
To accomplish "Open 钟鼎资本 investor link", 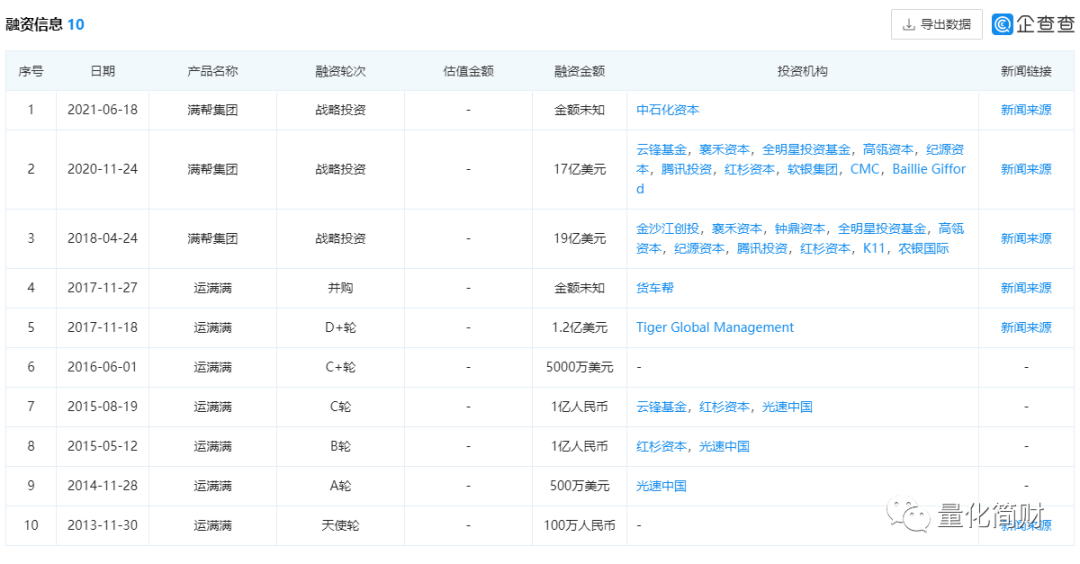I will [800, 229].
